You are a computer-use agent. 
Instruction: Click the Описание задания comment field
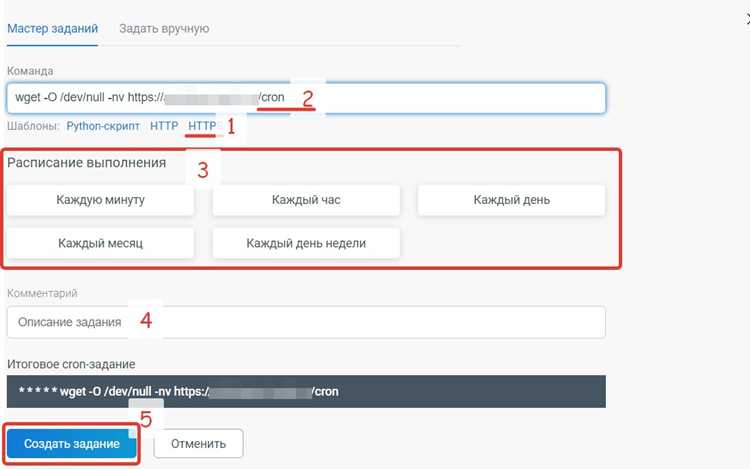pos(306,322)
